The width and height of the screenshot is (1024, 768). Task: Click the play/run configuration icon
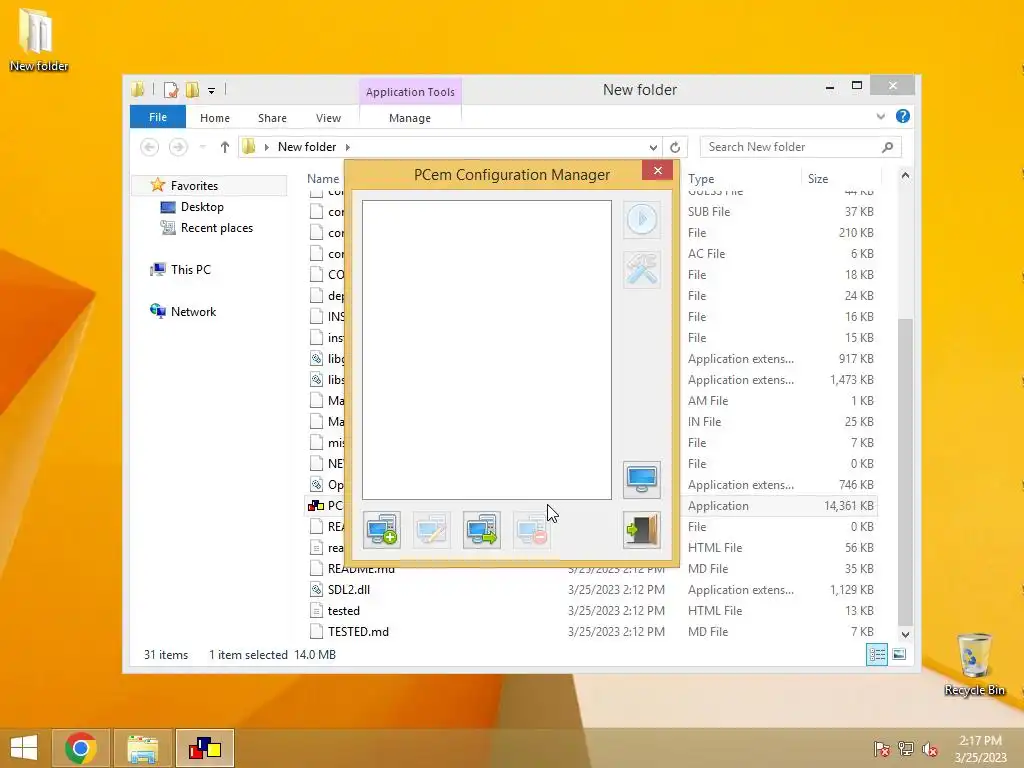(642, 219)
